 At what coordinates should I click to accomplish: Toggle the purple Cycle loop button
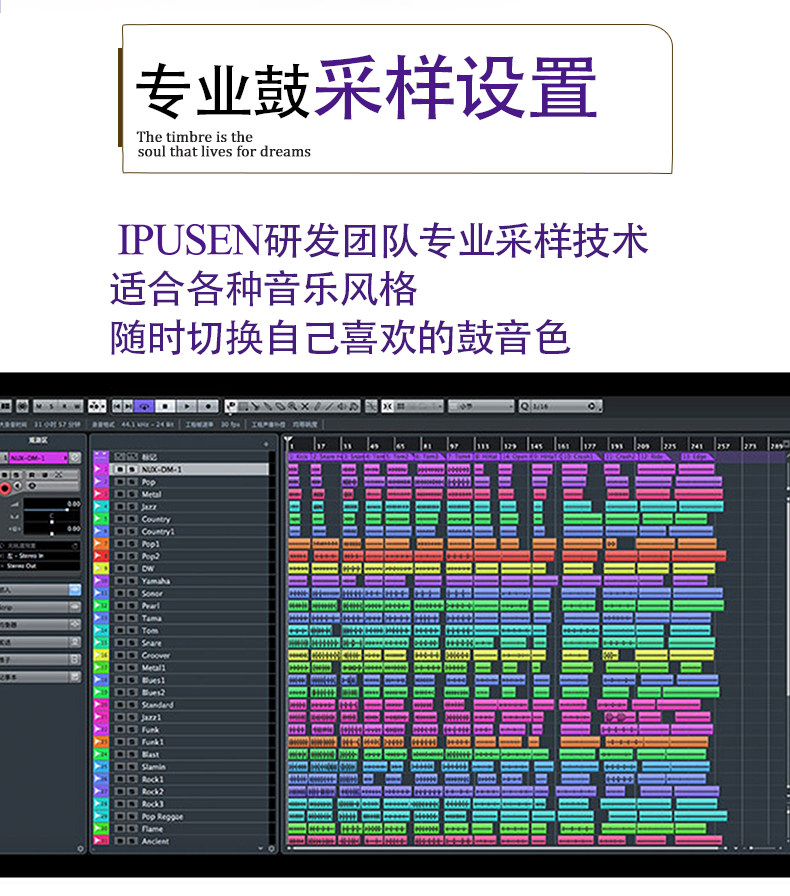144,406
